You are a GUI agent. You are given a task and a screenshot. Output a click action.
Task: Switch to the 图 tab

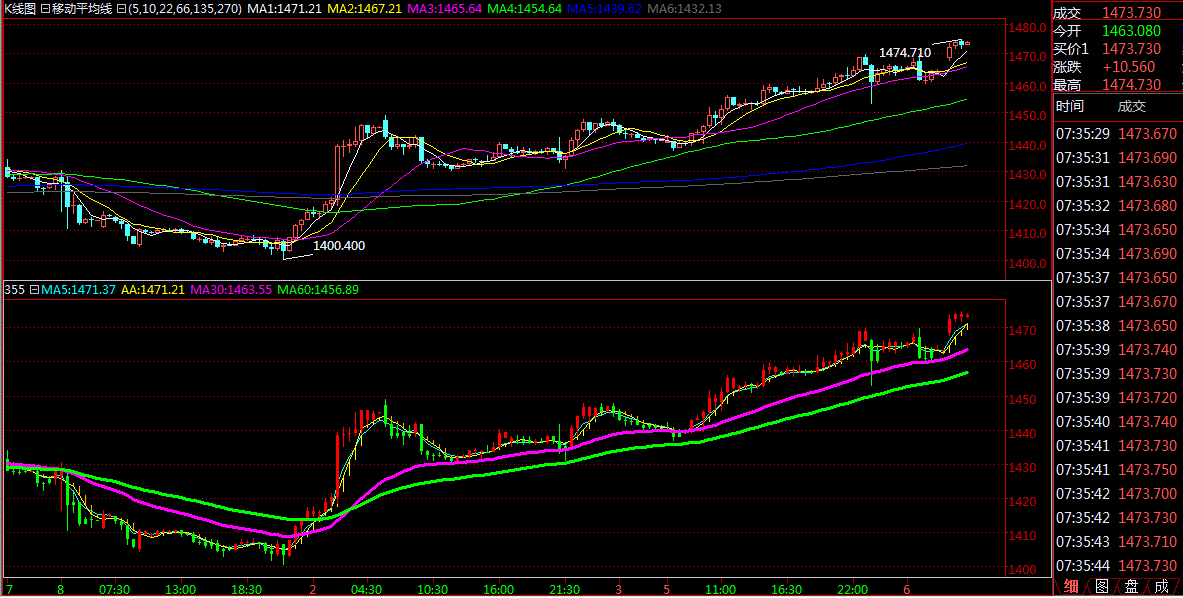tap(1101, 586)
